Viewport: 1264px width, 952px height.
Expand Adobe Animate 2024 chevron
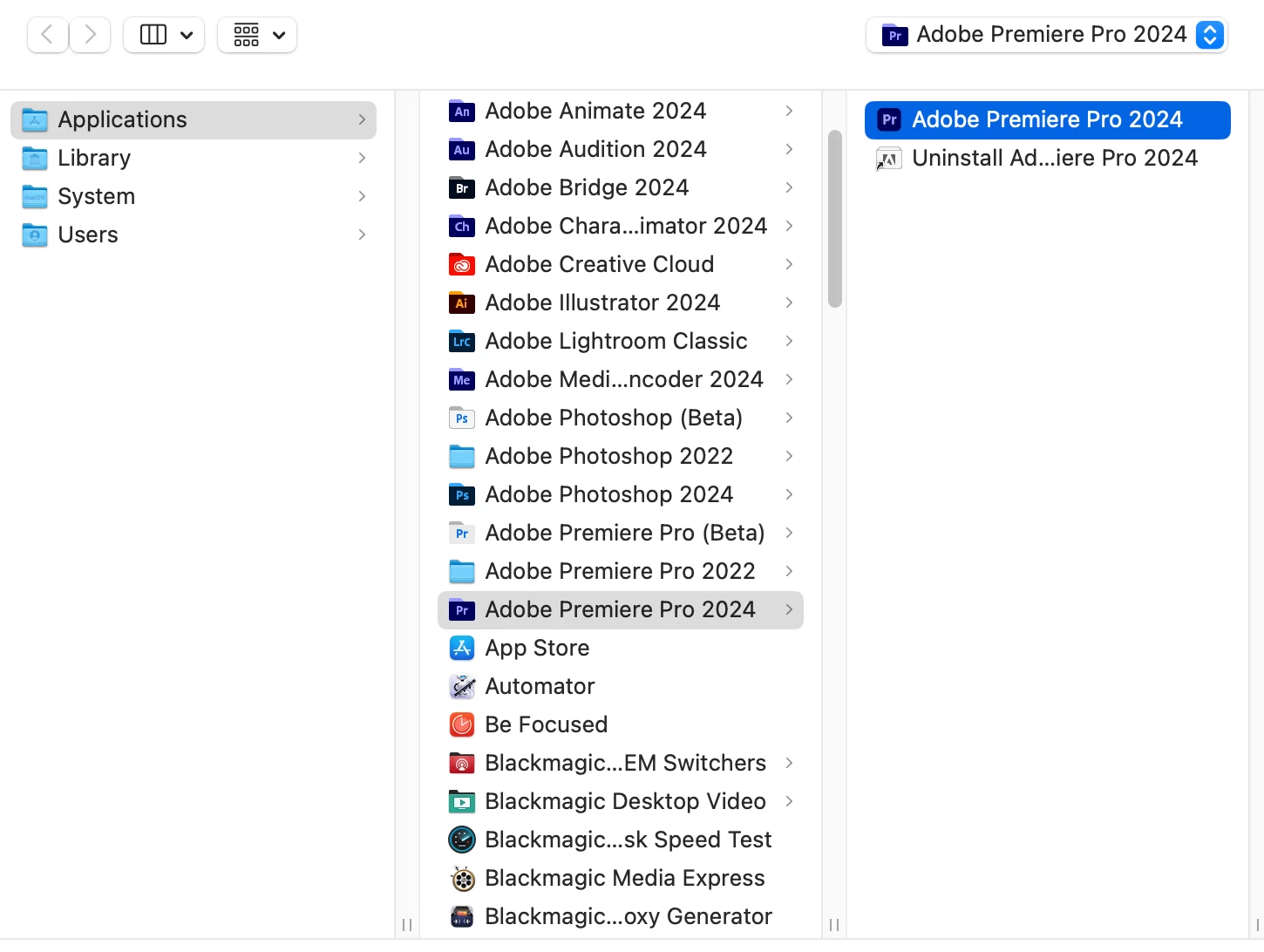789,111
